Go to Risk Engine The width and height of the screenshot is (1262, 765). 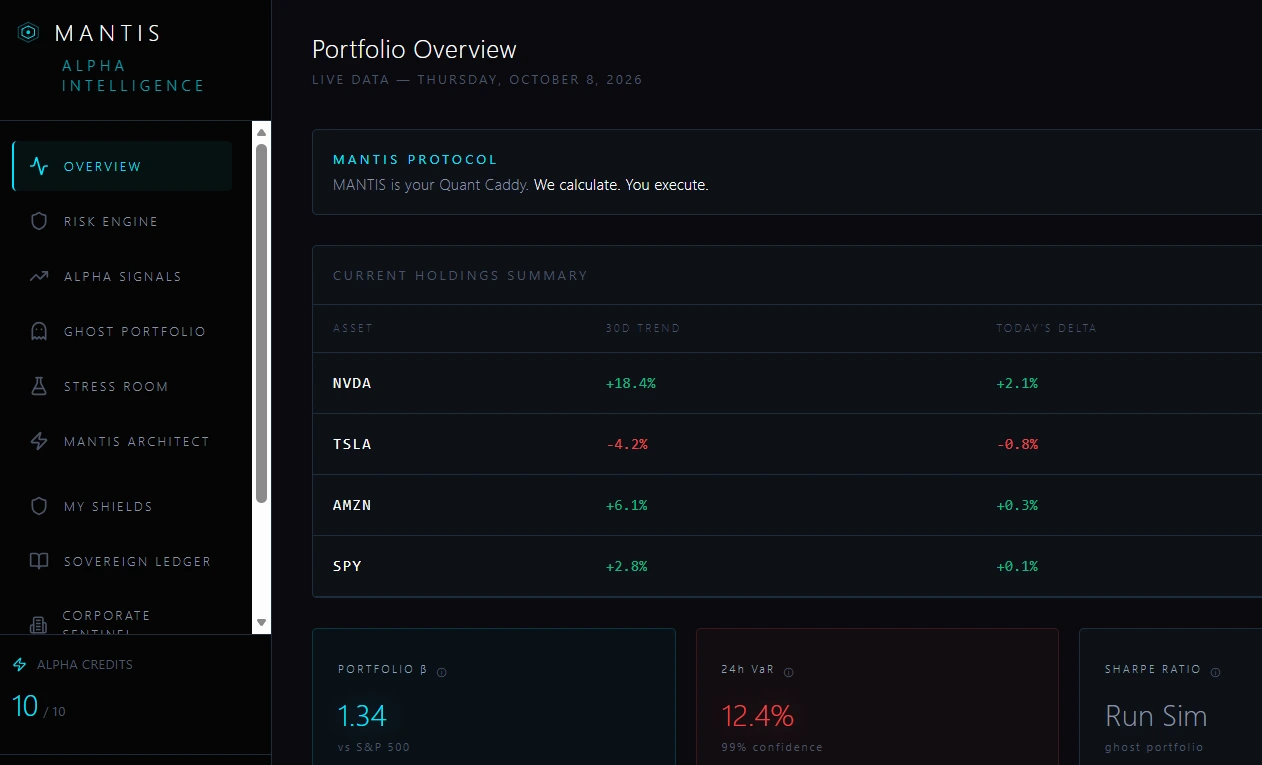122,221
